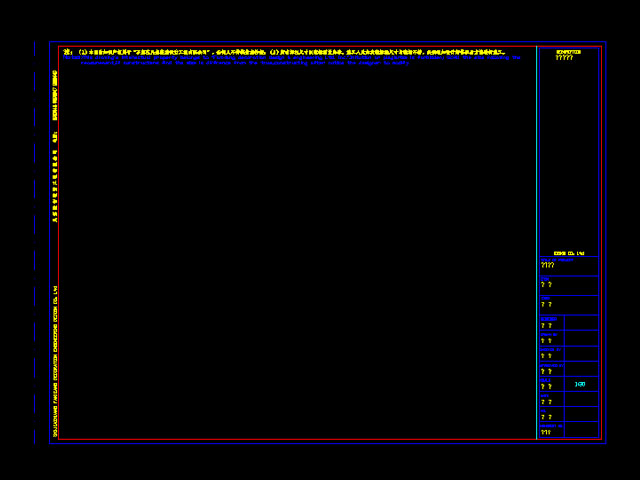This screenshot has height=480, width=640.
Task: Select the cyan scale value in the title block
Action: tap(580, 384)
